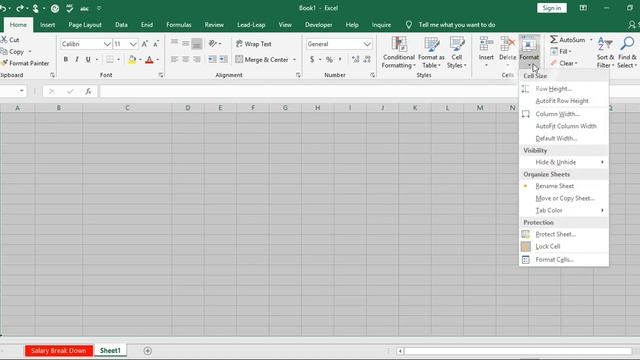Toggle underline formatting

pyautogui.click(x=88, y=60)
